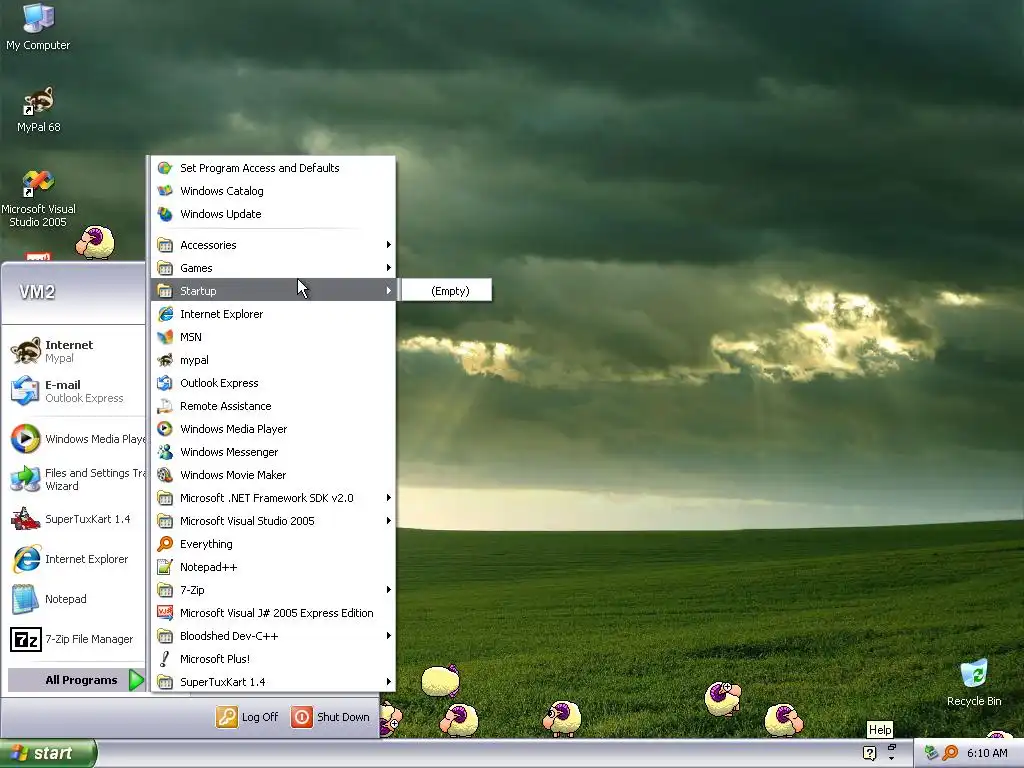Select Remote Assistance from programs menu
1024x768 pixels.
tap(273, 406)
